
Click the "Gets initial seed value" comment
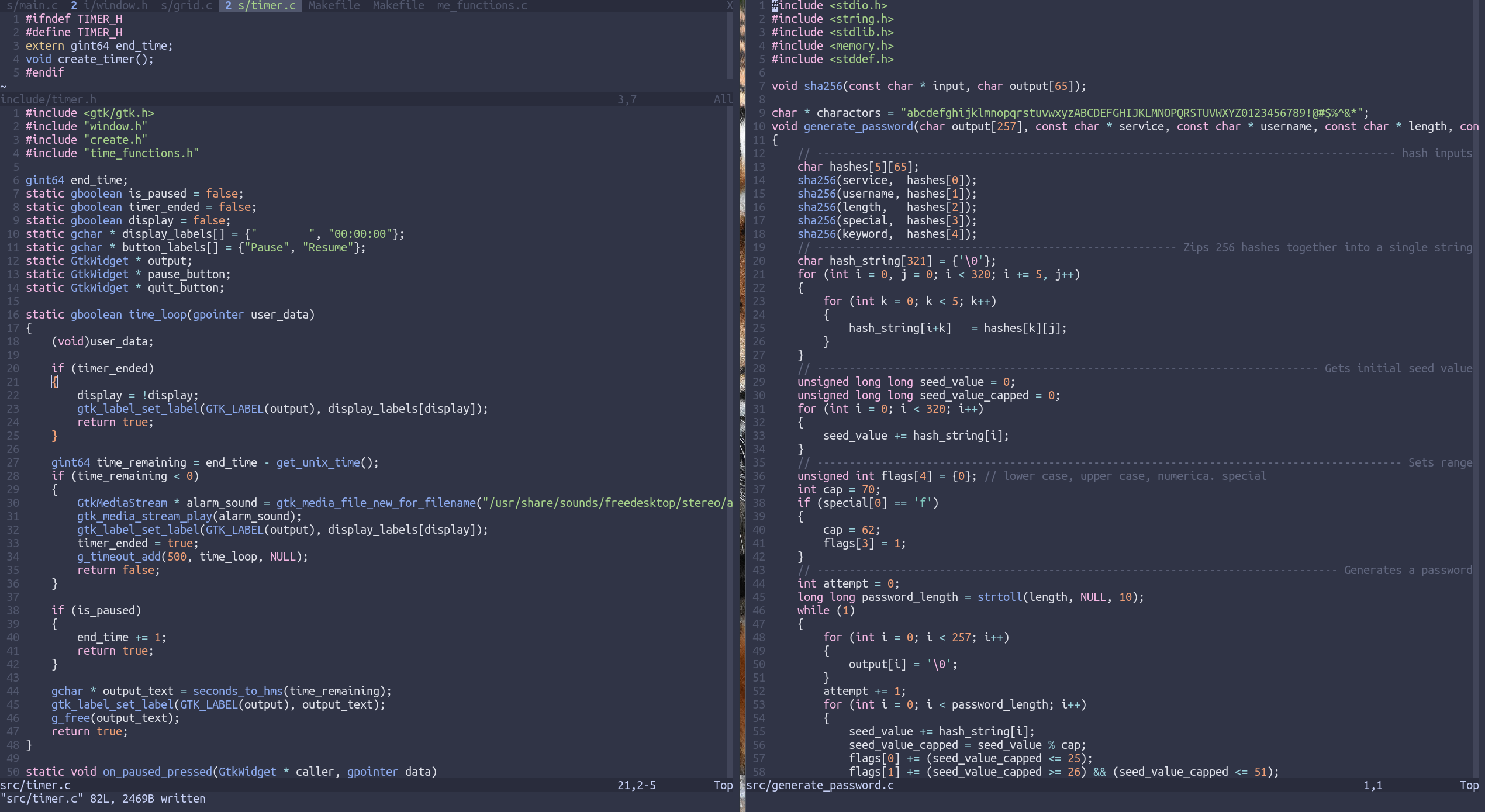tap(1398, 368)
